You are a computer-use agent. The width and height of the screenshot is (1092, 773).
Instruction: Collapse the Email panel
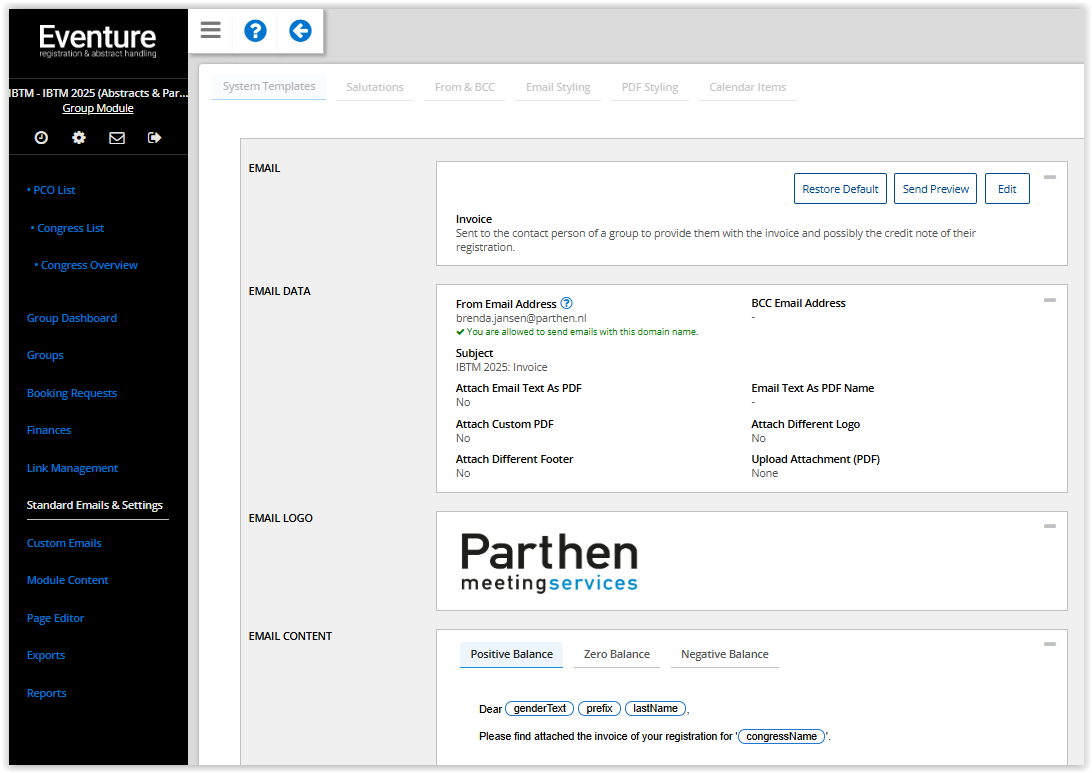point(1049,177)
